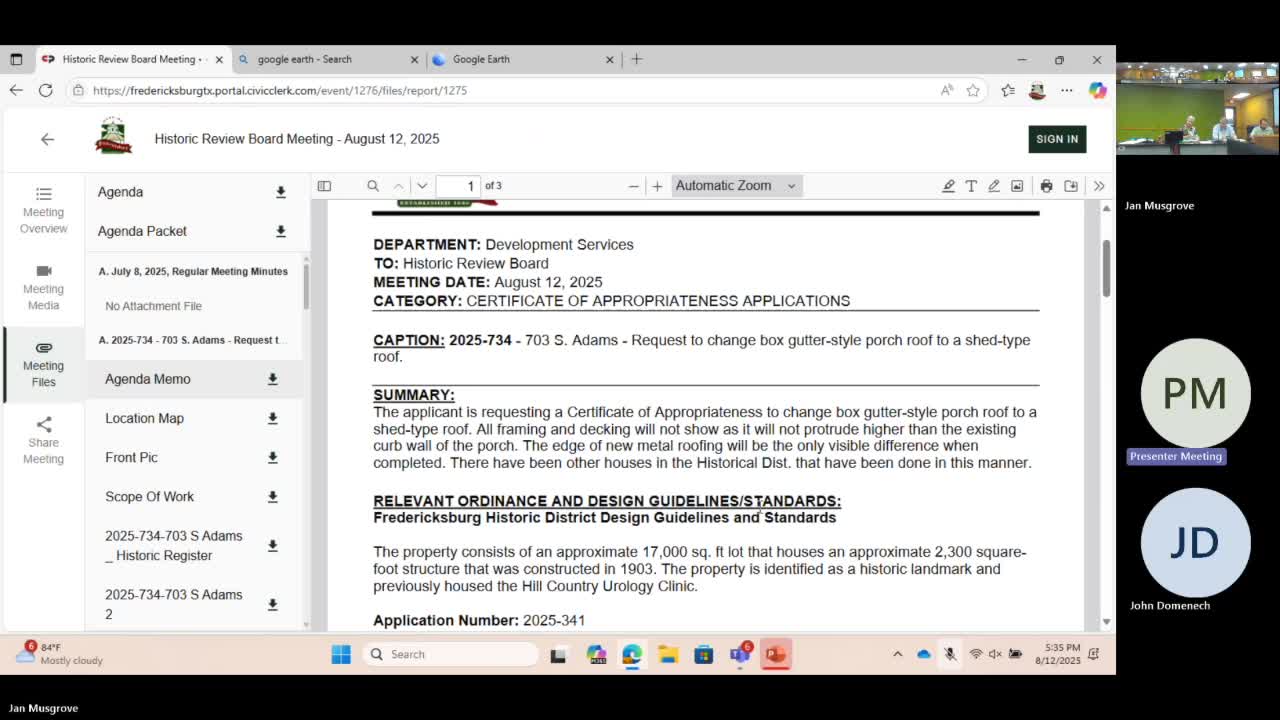This screenshot has height=720, width=1280.
Task: Open the PDF find search icon
Action: tap(373, 186)
